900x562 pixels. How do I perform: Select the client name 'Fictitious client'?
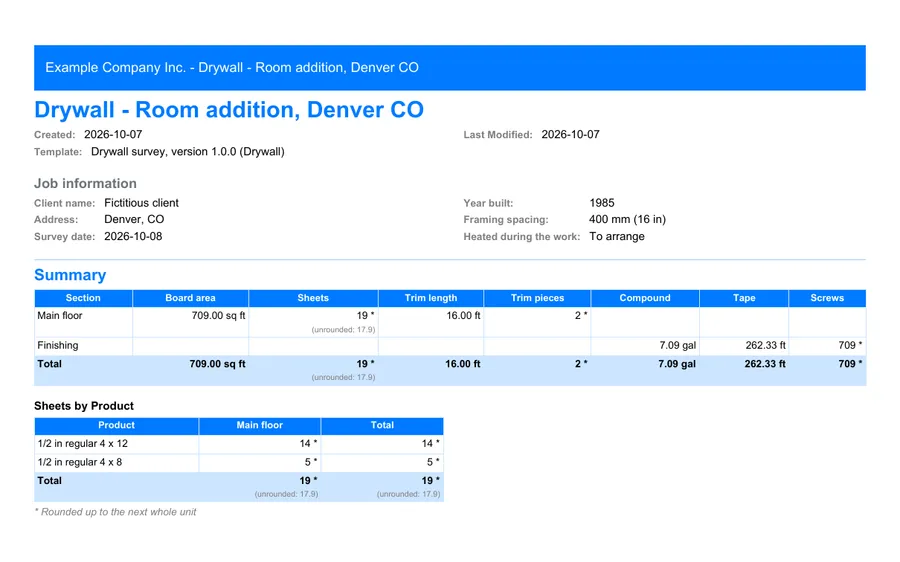coord(141,203)
